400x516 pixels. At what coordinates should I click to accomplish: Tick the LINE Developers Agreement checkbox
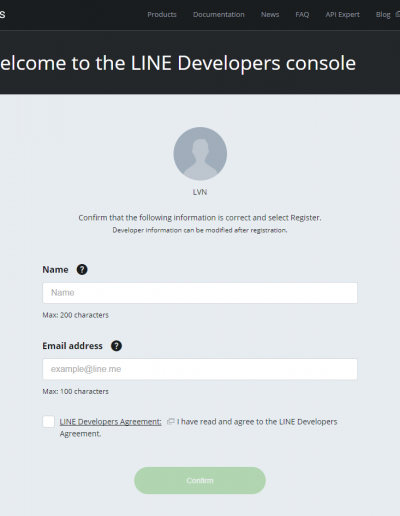coord(49,421)
